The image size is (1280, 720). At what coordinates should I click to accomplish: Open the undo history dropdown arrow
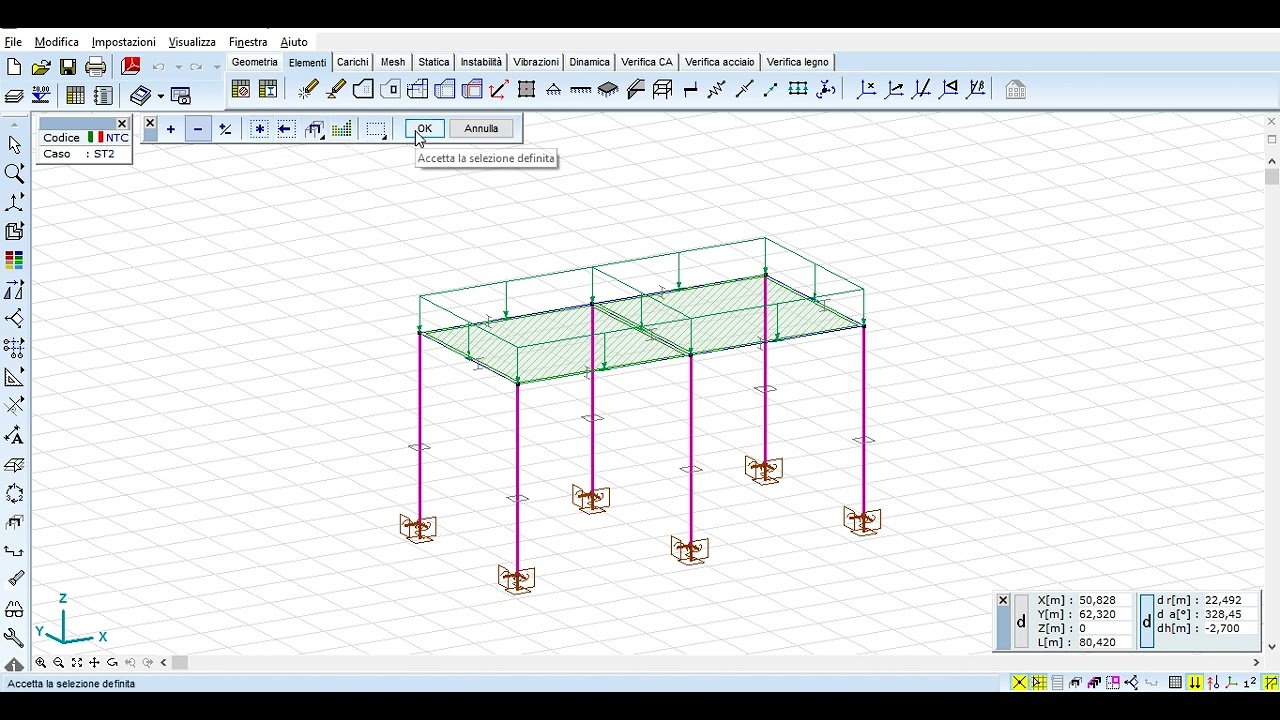coord(178,67)
